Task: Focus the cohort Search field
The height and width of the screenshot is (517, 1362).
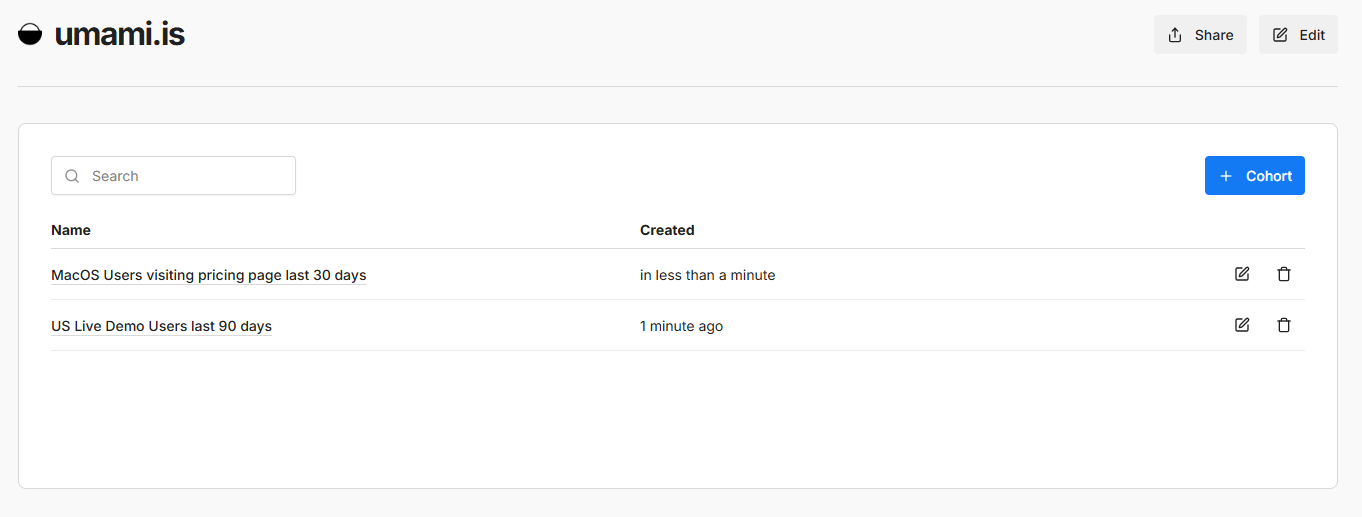Action: pos(185,176)
